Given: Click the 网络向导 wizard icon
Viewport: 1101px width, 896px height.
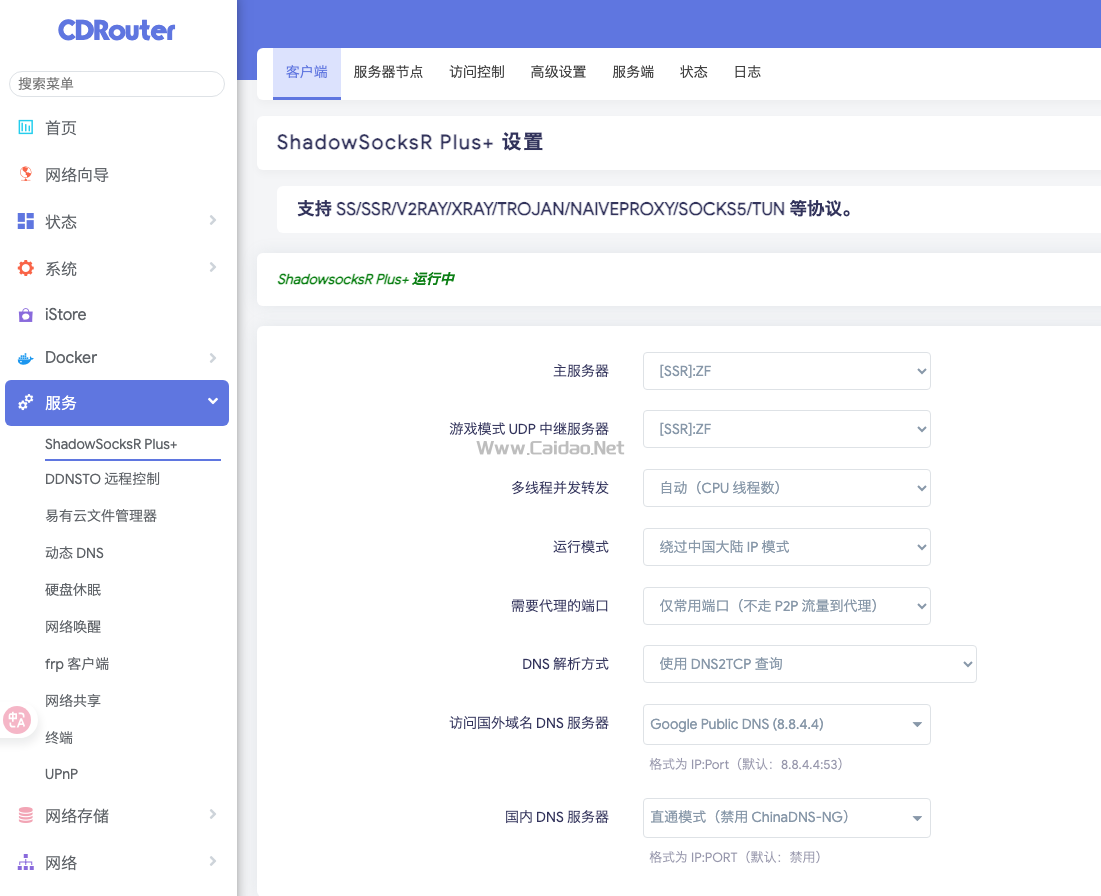Looking at the screenshot, I should [x=26, y=175].
